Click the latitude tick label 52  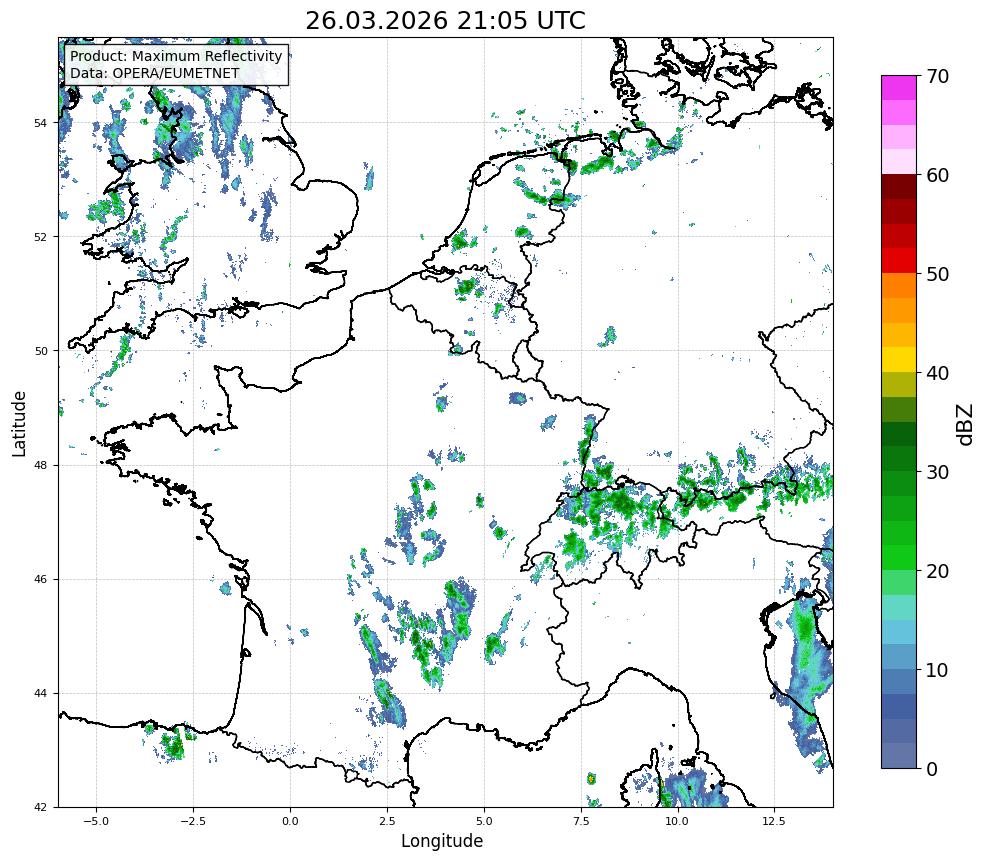(x=40, y=237)
